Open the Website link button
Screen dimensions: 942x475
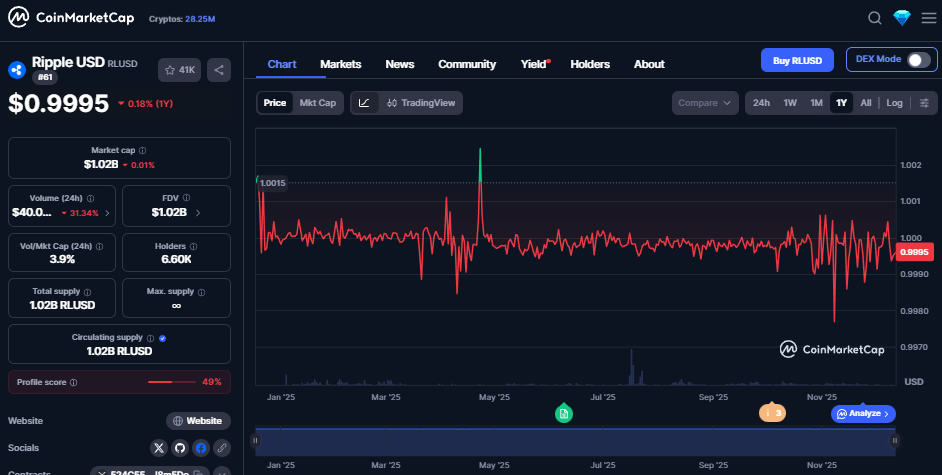(198, 420)
